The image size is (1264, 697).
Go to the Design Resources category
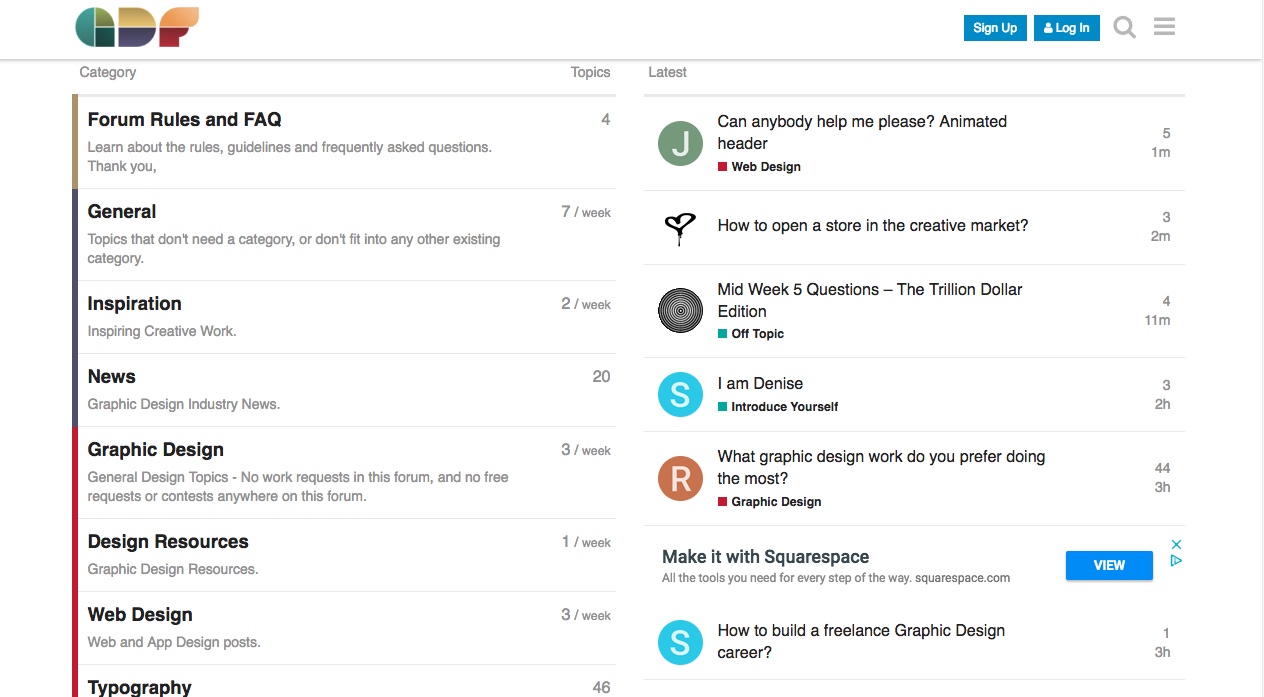coord(168,542)
